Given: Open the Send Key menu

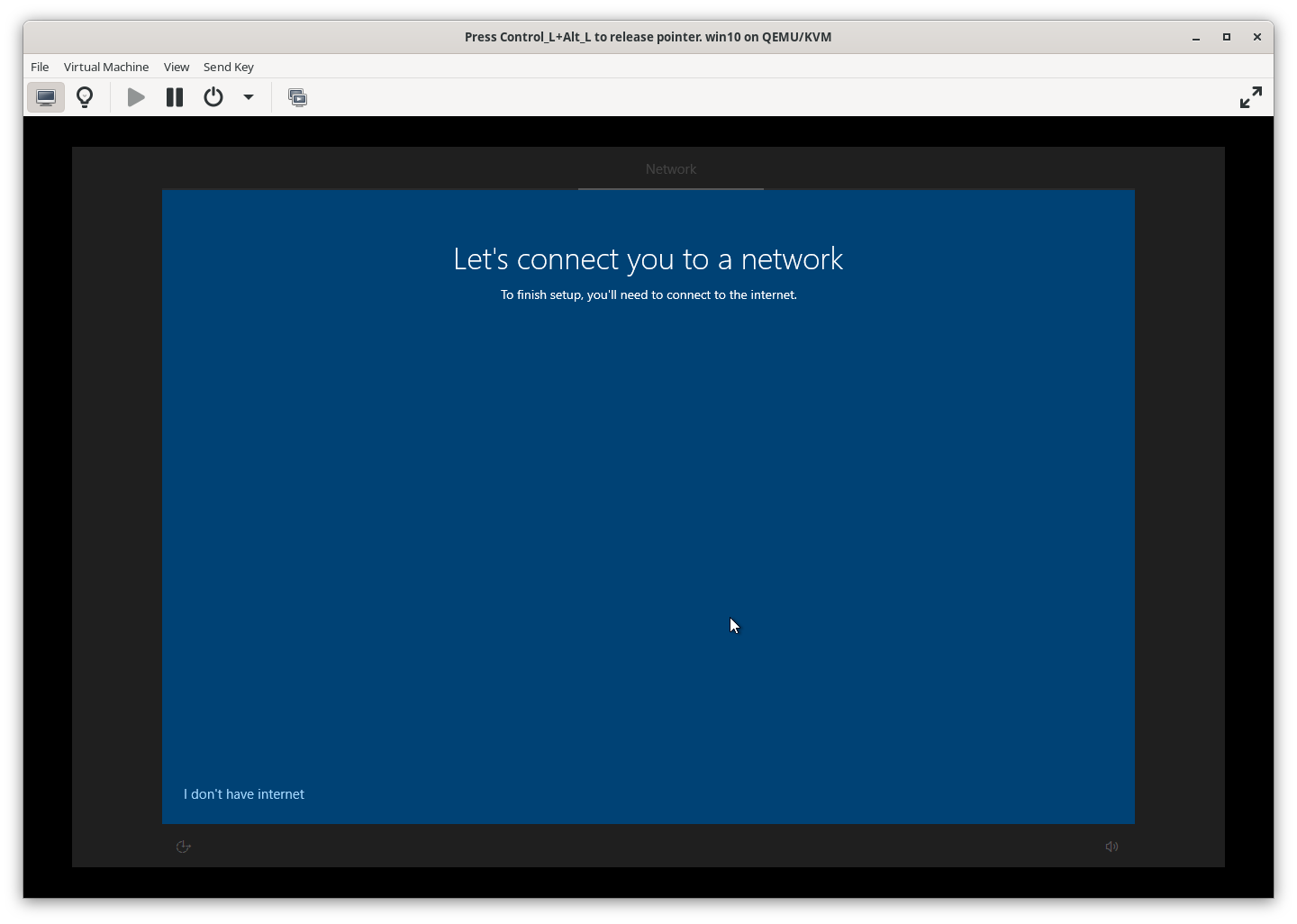Looking at the screenshot, I should pyautogui.click(x=229, y=67).
